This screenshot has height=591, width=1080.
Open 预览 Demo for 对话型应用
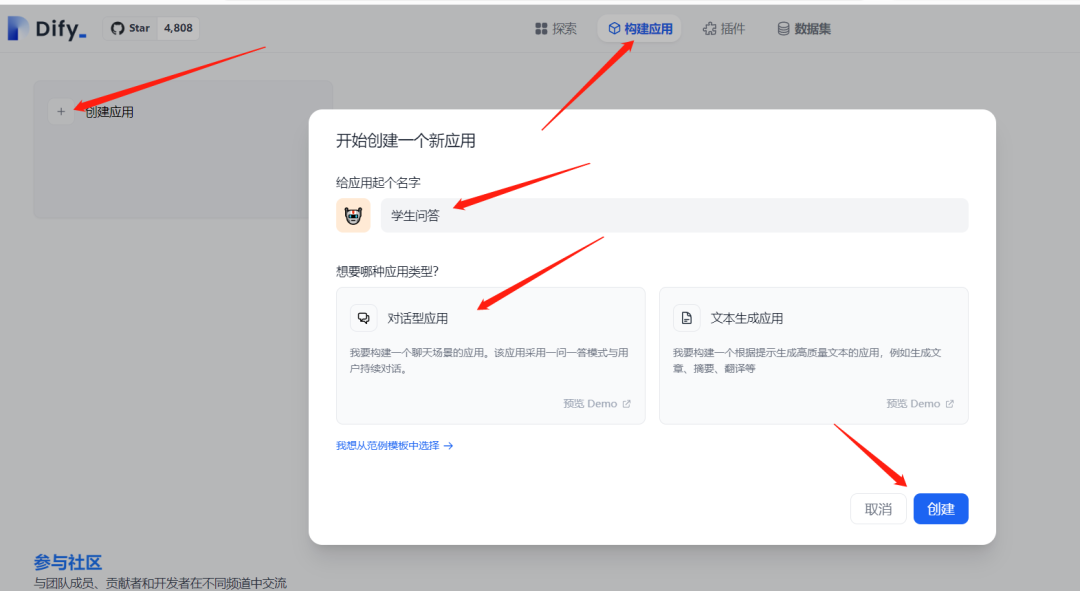click(596, 404)
